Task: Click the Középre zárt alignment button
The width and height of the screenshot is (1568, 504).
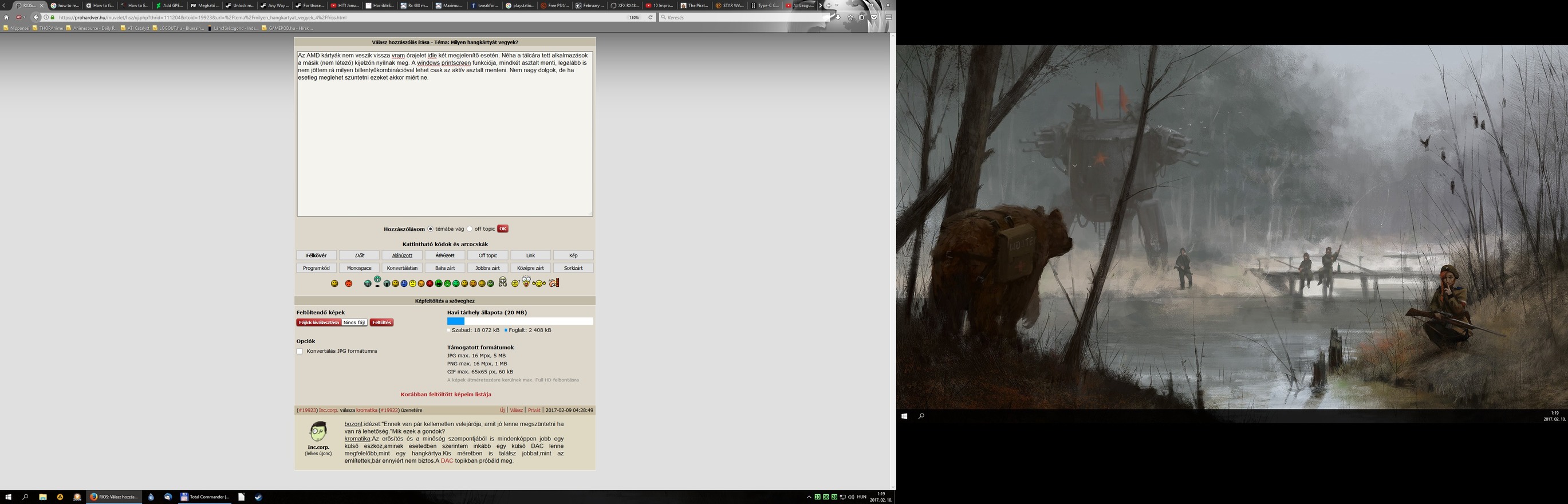Action: [x=530, y=268]
